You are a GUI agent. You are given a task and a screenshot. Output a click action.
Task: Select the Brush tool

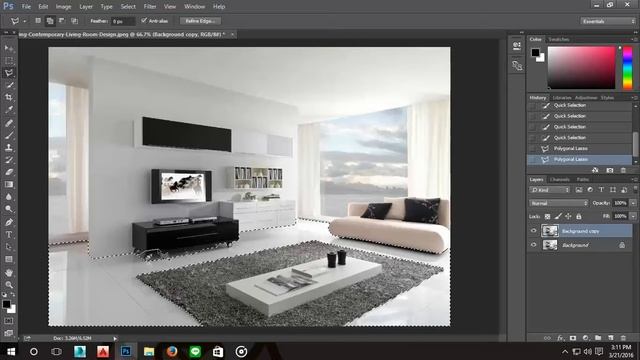[x=9, y=135]
